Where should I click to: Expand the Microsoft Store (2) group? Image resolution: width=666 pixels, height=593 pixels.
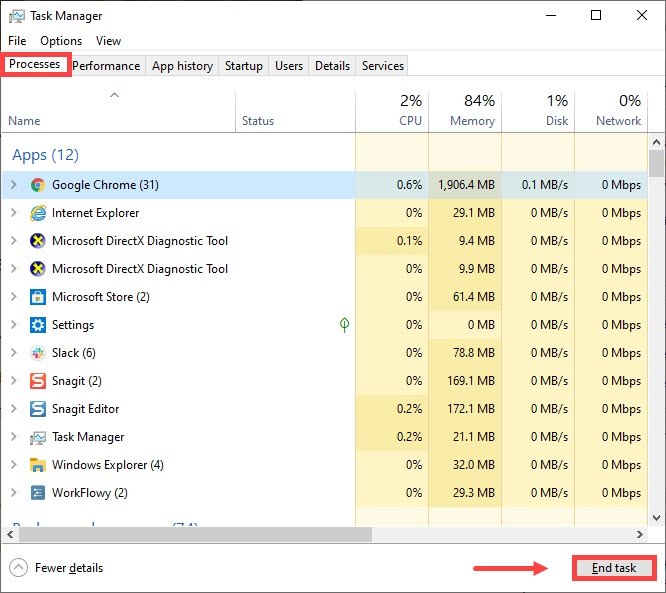(14, 297)
